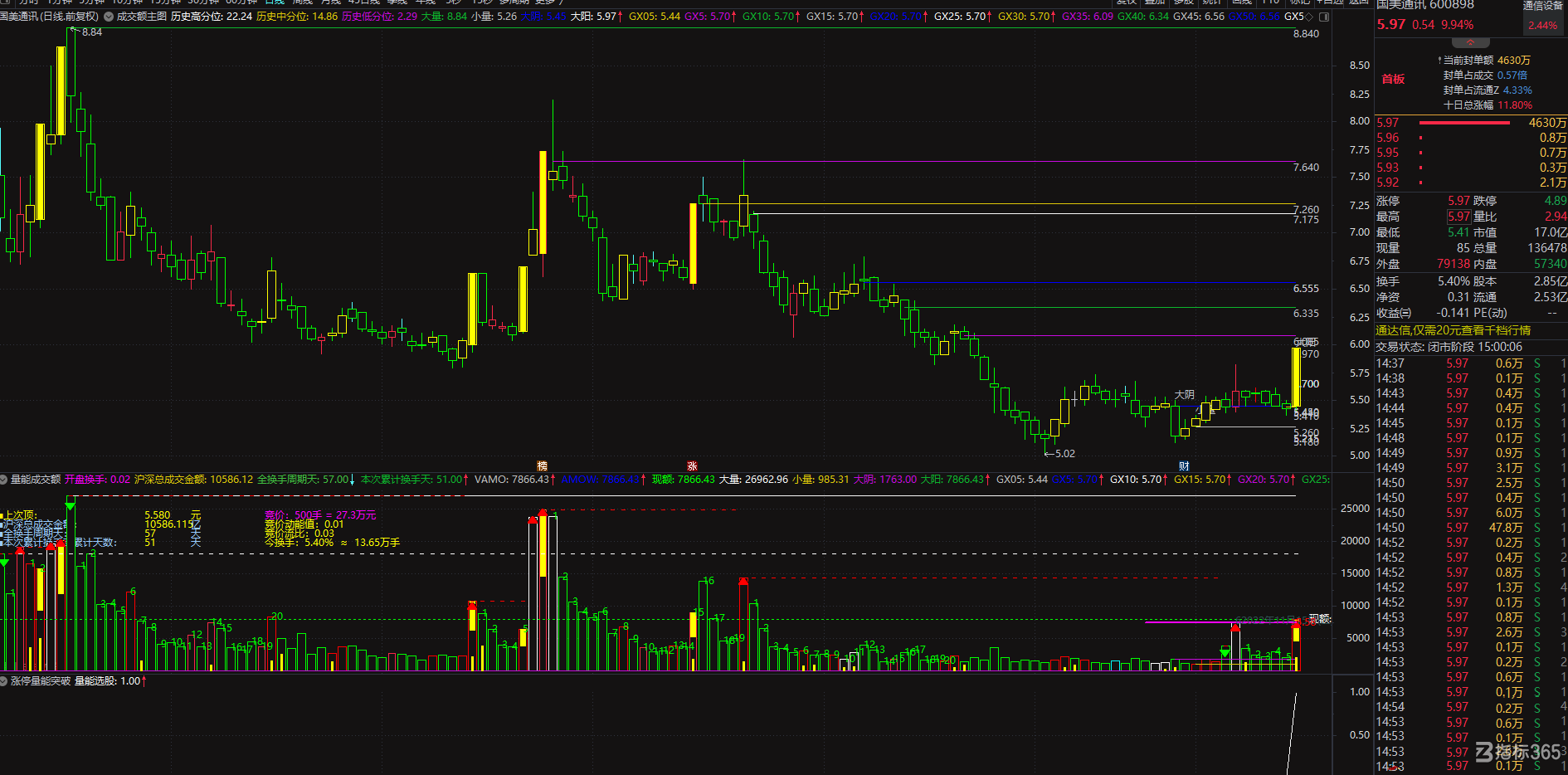The height and width of the screenshot is (775, 1568).
Task: Click the 涨停 price 5.97
Action: 1459,201
